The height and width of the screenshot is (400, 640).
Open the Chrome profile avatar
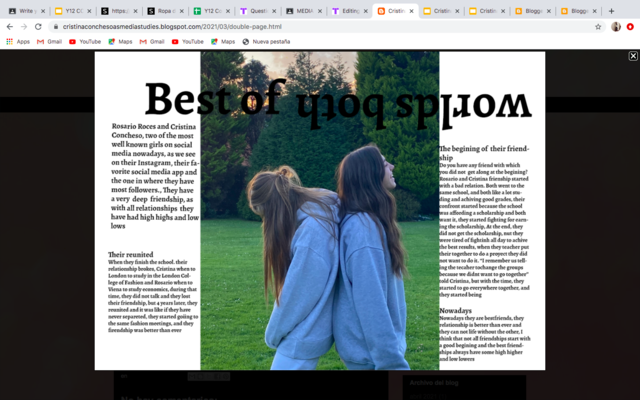pyautogui.click(x=616, y=27)
